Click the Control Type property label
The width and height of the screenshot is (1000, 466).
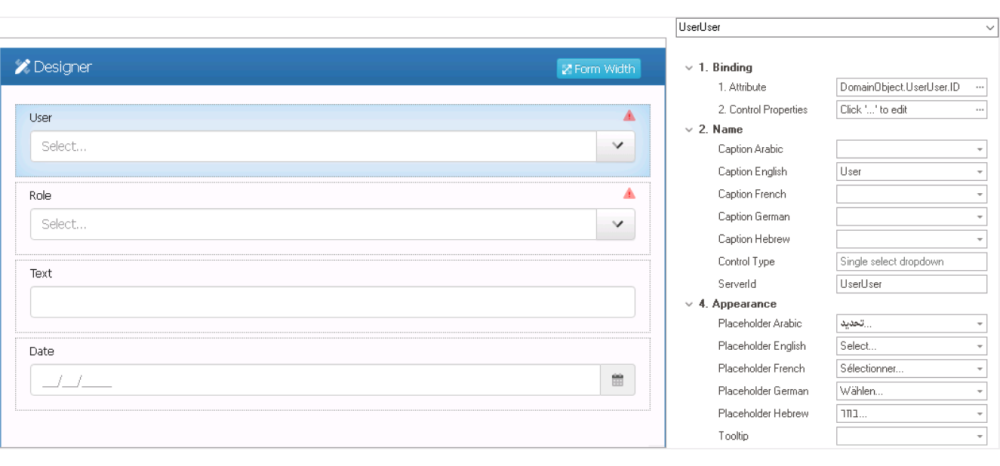point(746,261)
